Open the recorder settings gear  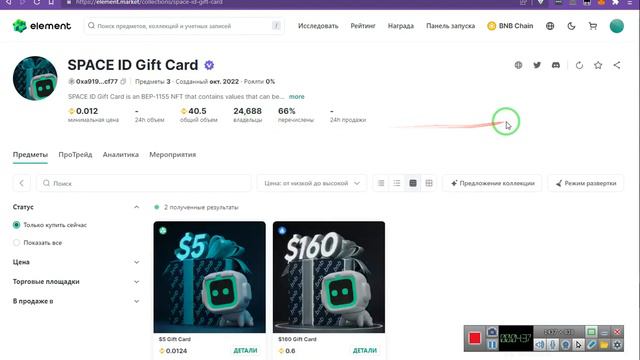(x=617, y=345)
